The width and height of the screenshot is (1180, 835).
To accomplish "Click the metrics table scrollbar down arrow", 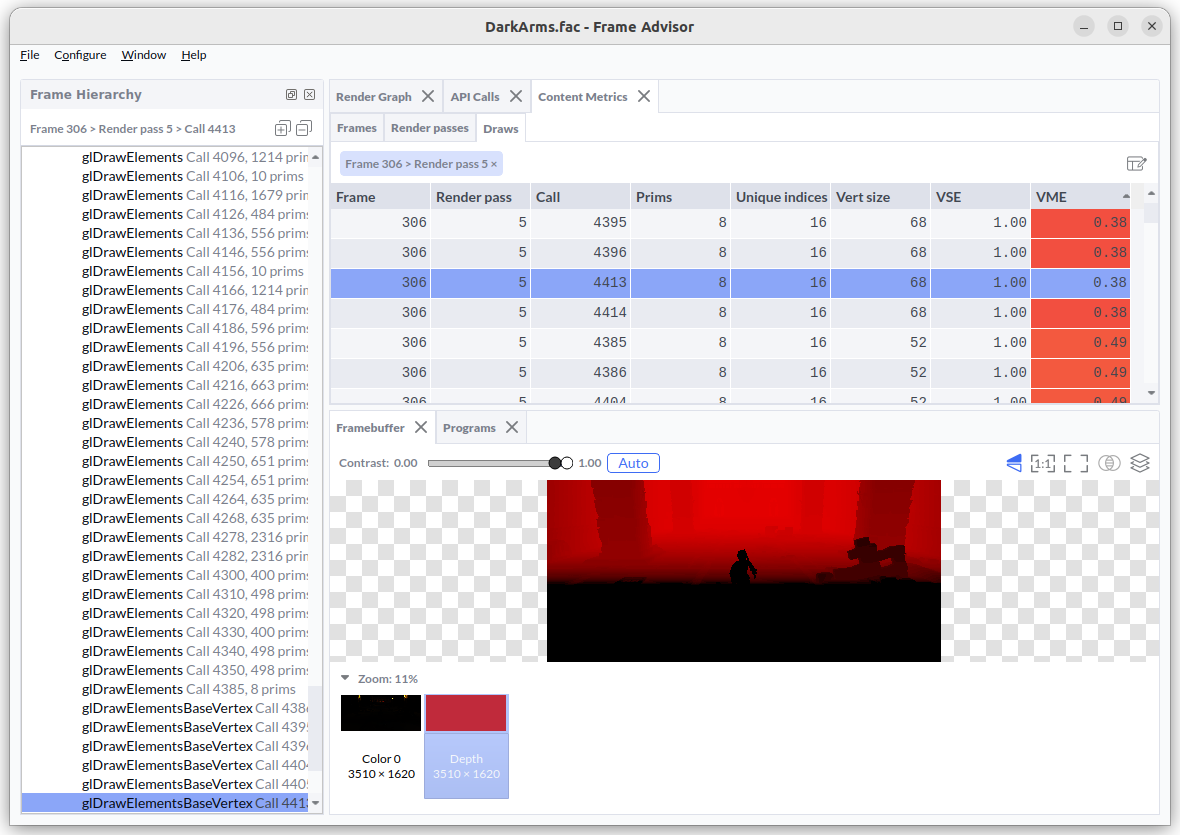I will pos(1151,393).
